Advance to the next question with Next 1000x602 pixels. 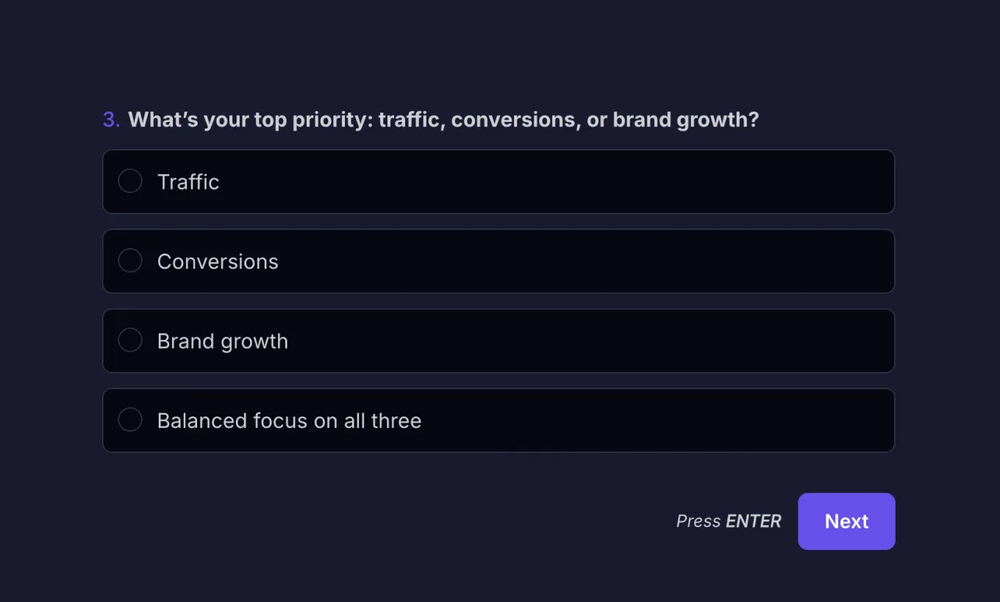point(846,521)
